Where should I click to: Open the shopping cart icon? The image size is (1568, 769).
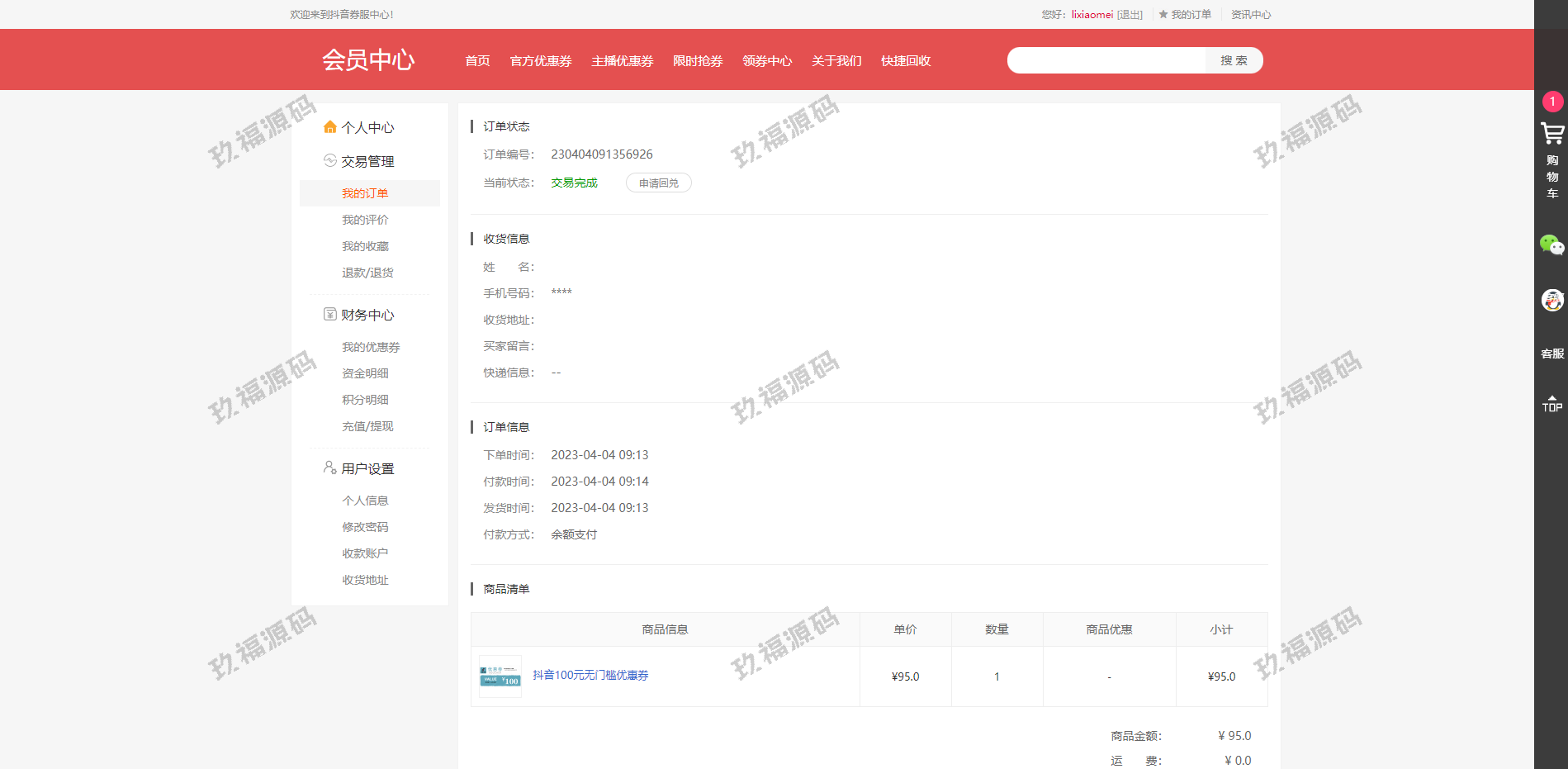tap(1551, 134)
